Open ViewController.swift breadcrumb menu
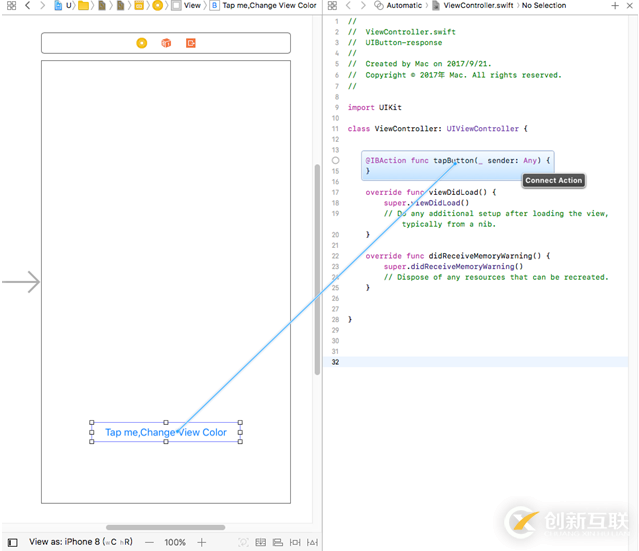The width and height of the screenshot is (639, 551). point(473,5)
